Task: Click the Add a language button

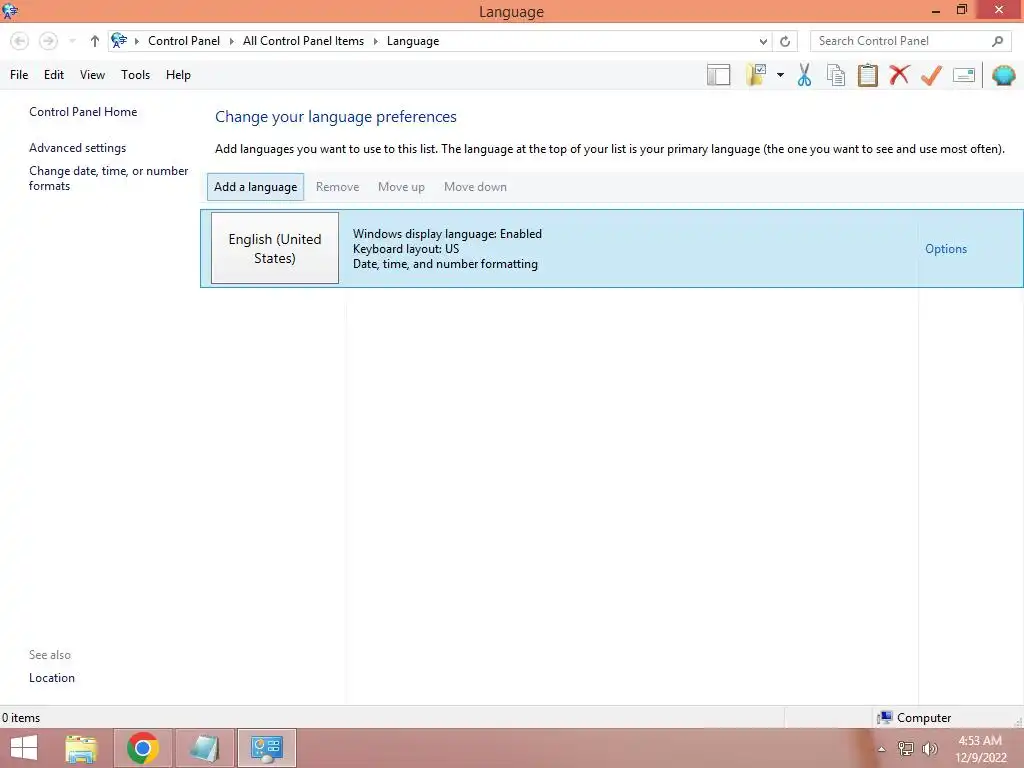Action: [x=255, y=187]
